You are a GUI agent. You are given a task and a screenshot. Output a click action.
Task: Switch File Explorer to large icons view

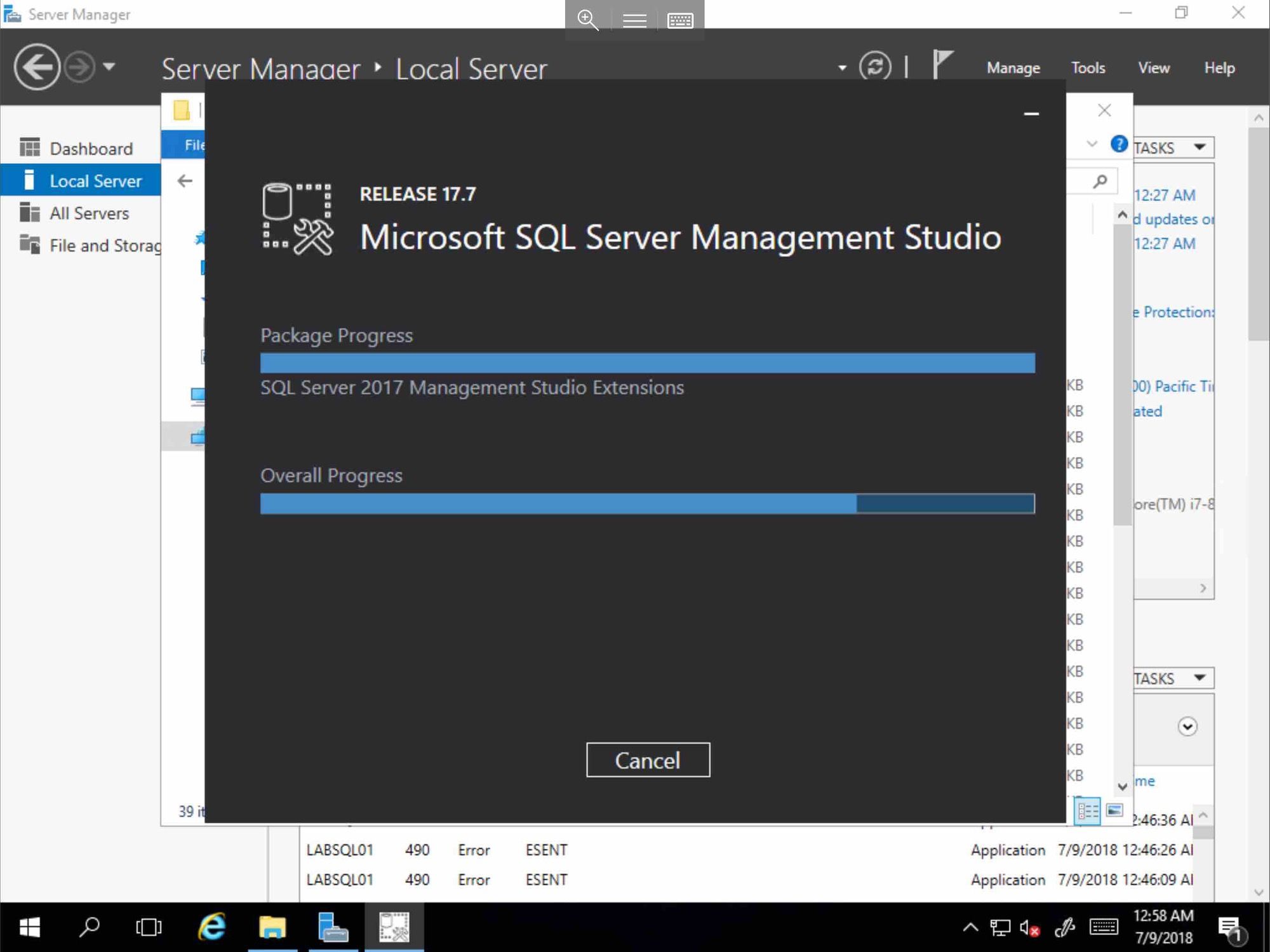[x=1114, y=810]
